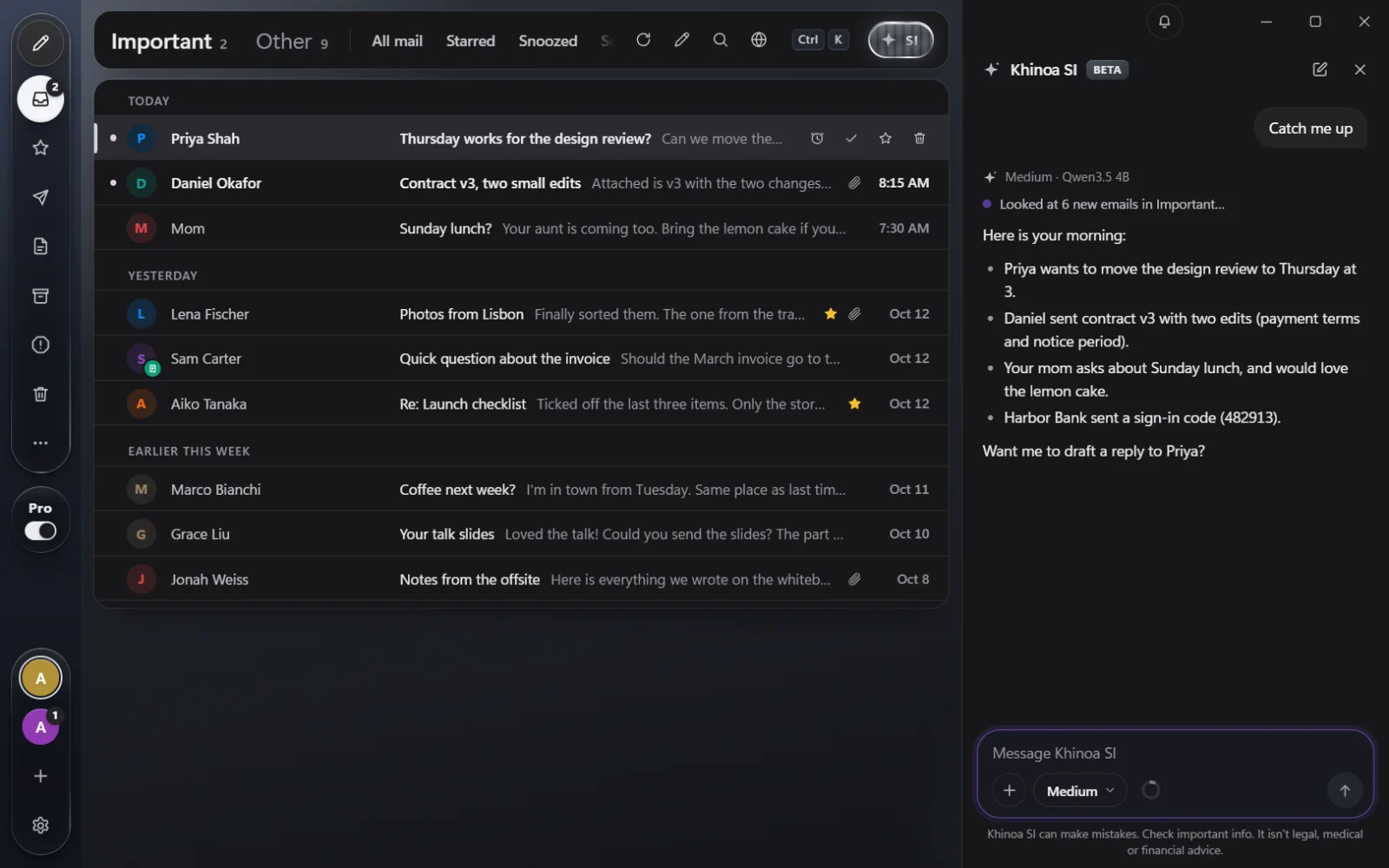The height and width of the screenshot is (868, 1389).
Task: Click the three-dot More icon in the sidebar
Action: (x=41, y=443)
